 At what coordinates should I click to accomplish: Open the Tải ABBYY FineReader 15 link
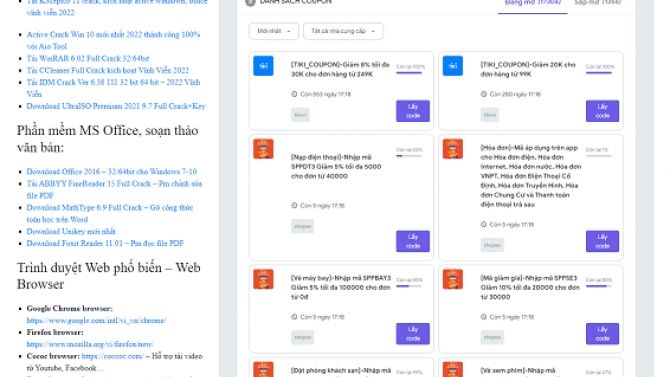115,189
